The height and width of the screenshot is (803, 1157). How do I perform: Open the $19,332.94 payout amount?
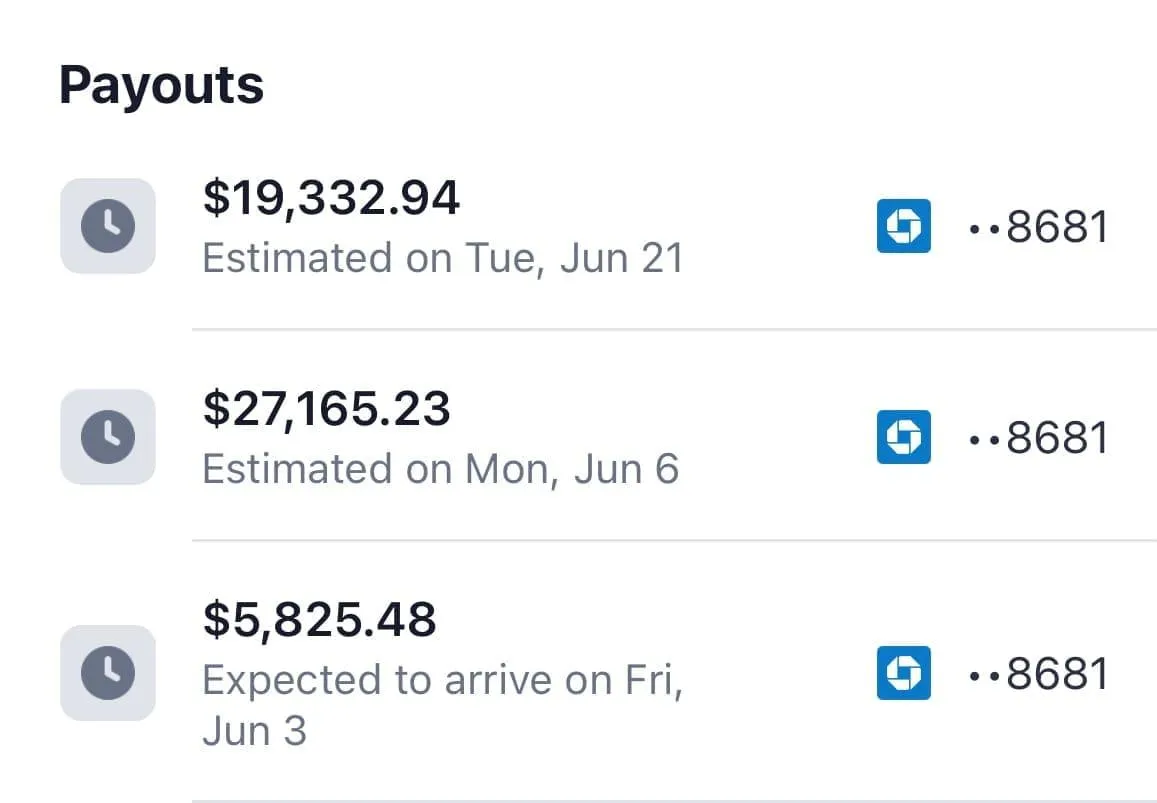(331, 197)
